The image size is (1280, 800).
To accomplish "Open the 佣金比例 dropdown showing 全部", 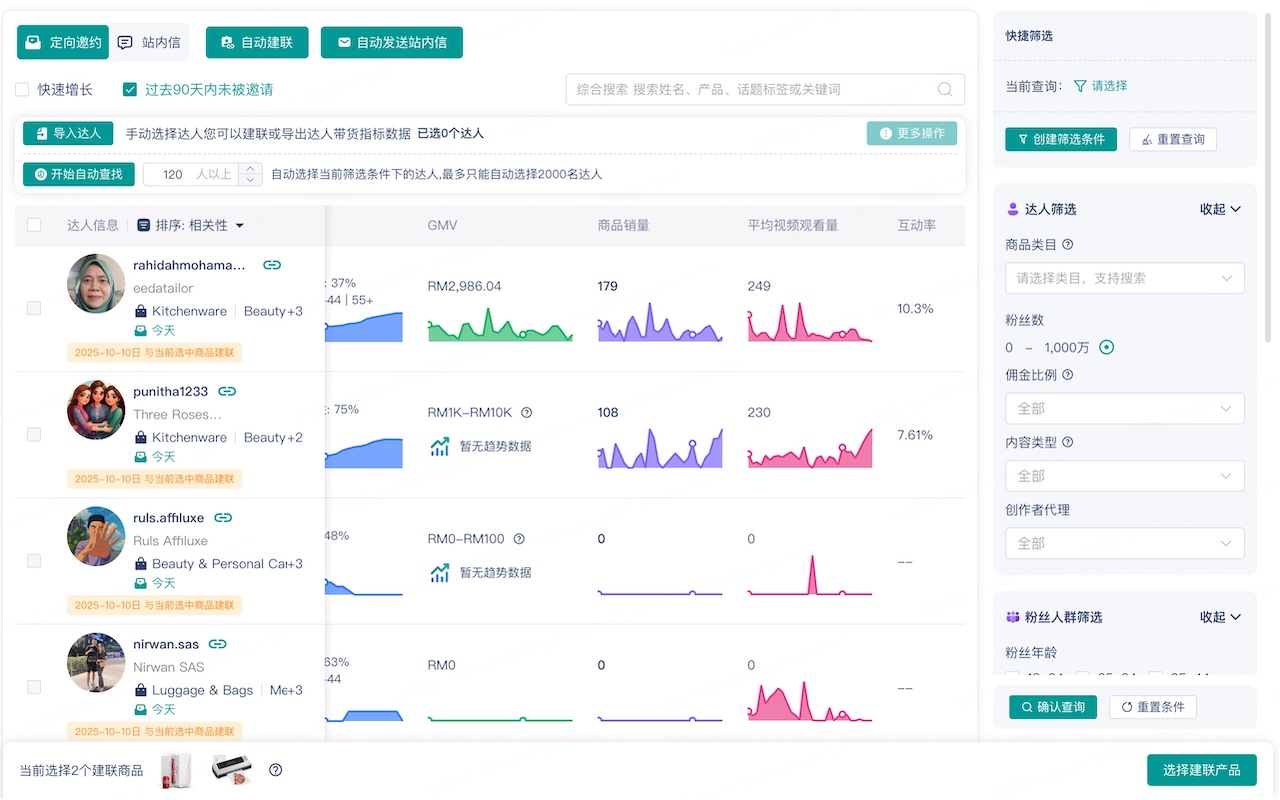I will click(x=1124, y=408).
